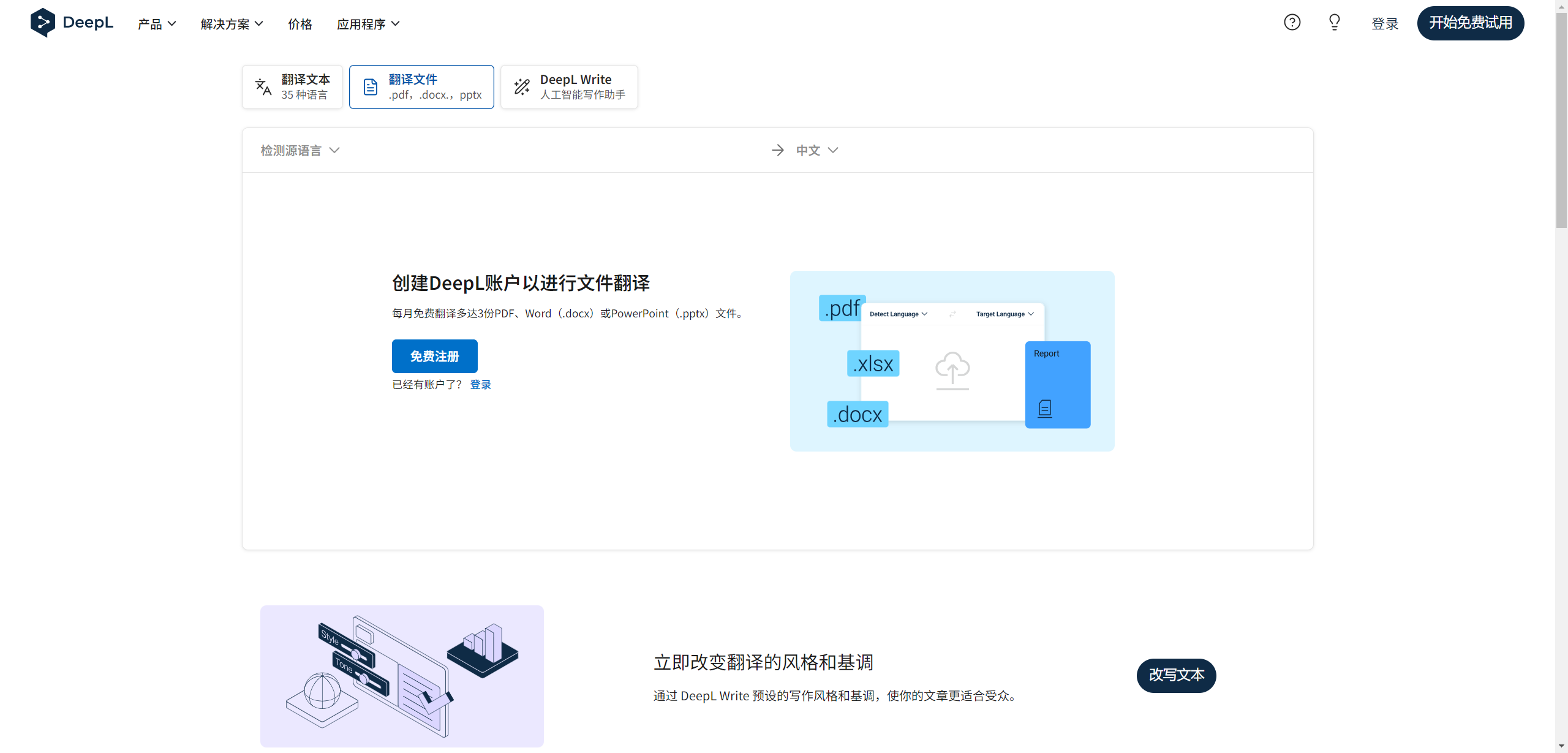1568x753 pixels.
Task: Click the translate text language icon
Action: click(x=263, y=87)
